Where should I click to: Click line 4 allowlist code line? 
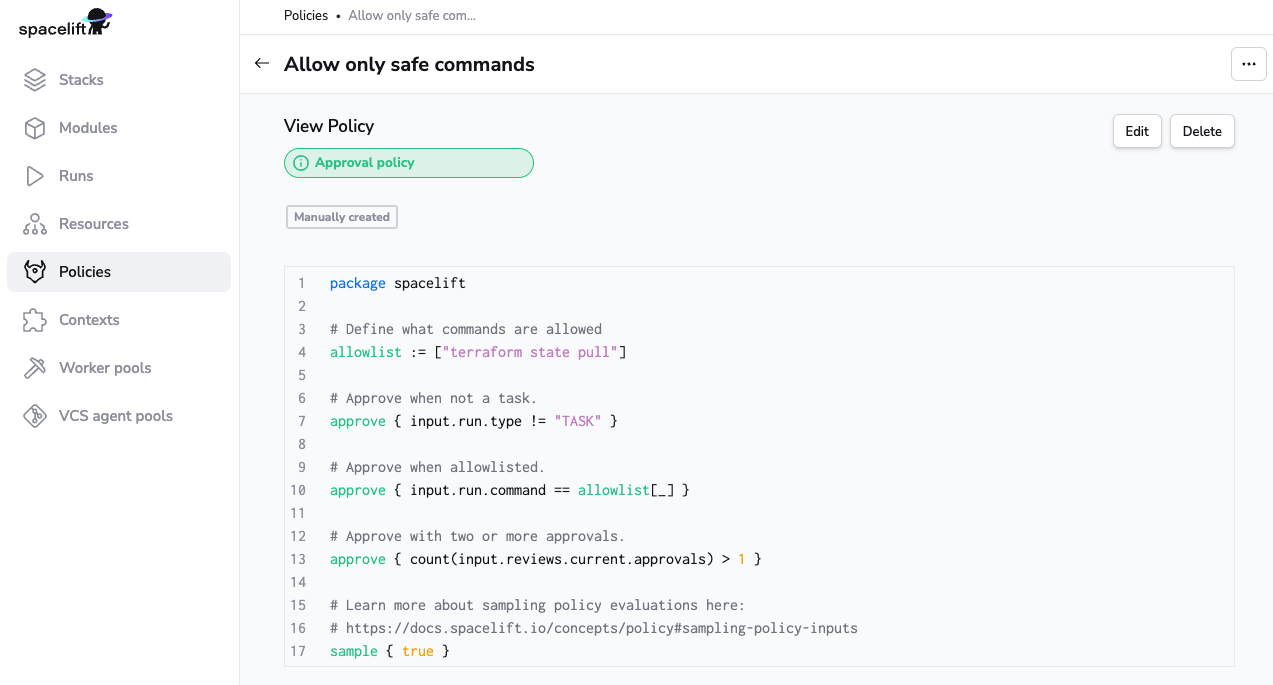point(478,352)
